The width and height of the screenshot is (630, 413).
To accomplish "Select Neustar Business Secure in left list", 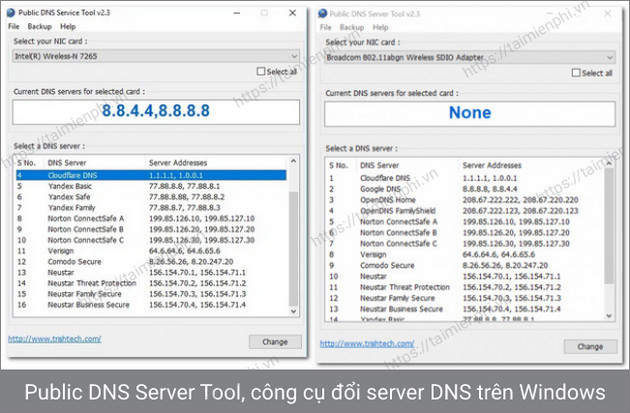I will coord(151,305).
